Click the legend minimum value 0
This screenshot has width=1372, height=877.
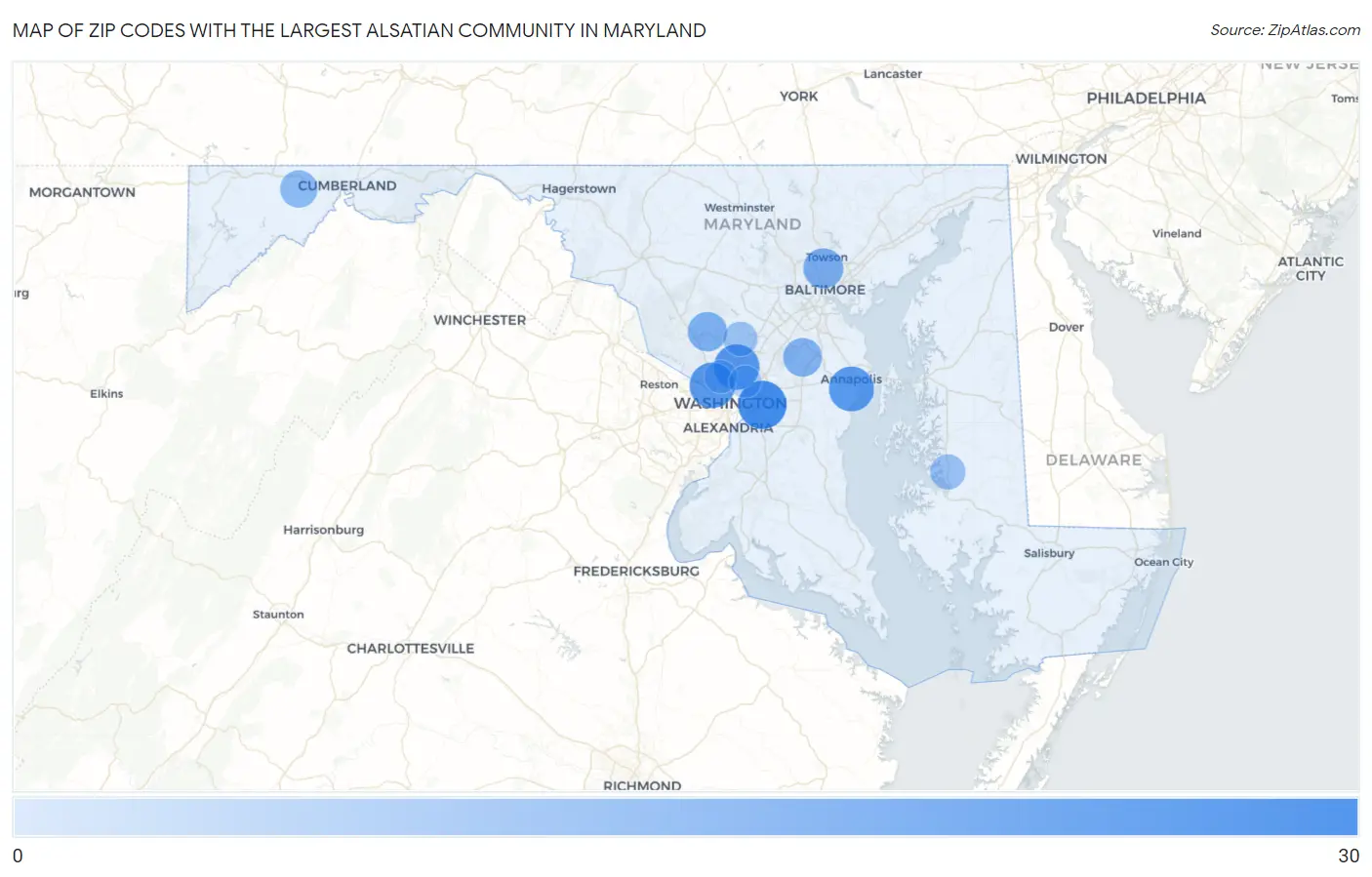click(18, 856)
